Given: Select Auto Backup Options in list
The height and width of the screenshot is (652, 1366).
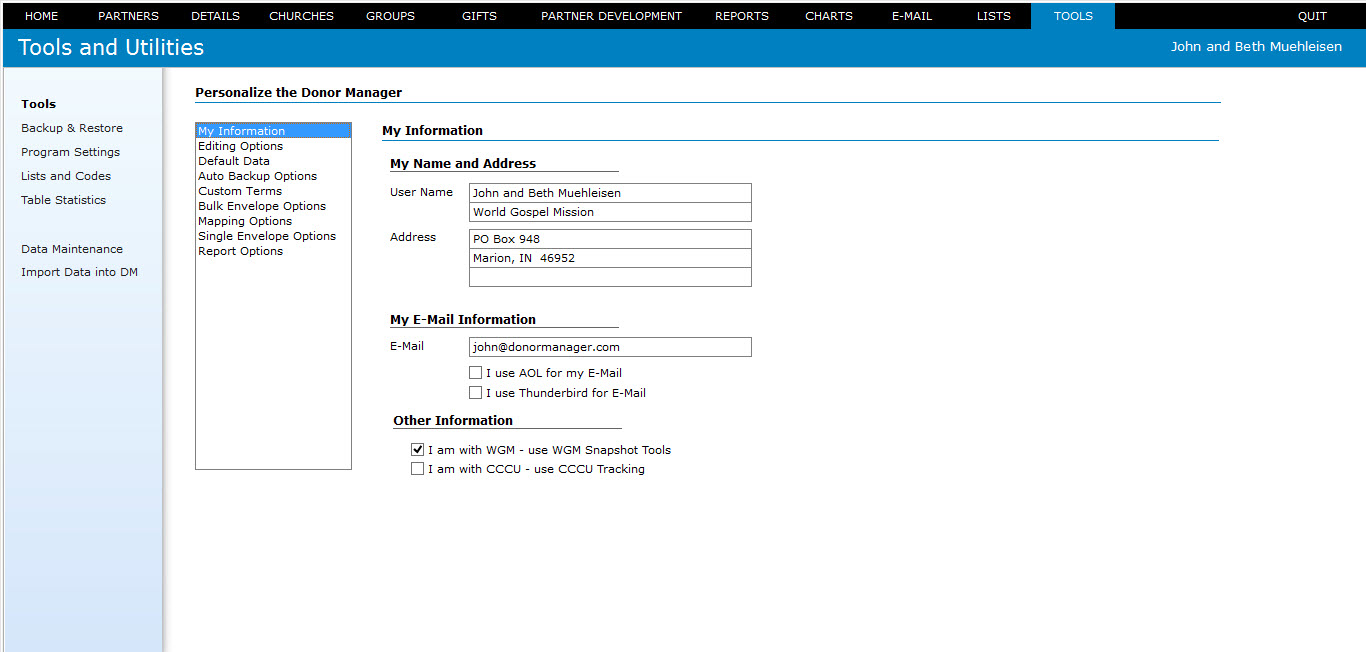Looking at the screenshot, I should click(x=273, y=176).
